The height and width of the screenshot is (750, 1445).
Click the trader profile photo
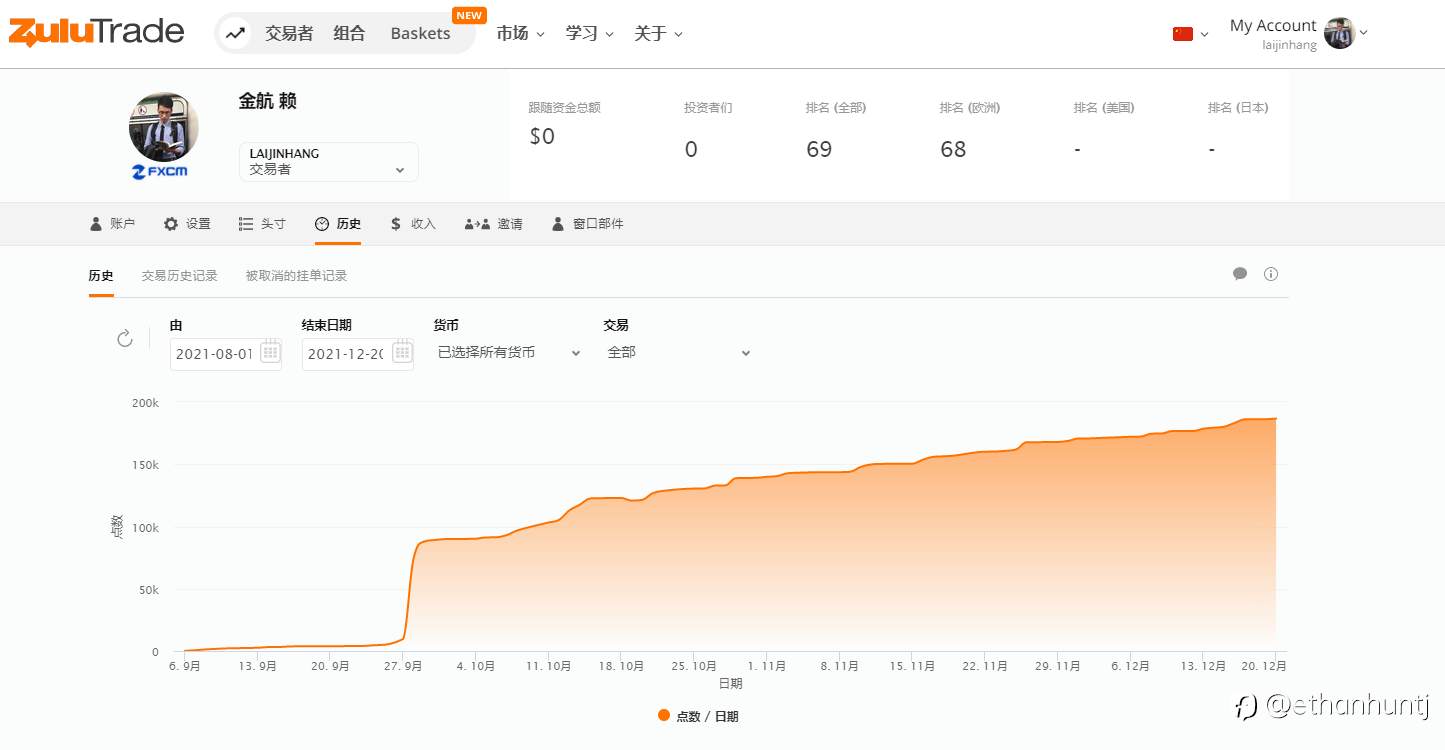pos(164,127)
